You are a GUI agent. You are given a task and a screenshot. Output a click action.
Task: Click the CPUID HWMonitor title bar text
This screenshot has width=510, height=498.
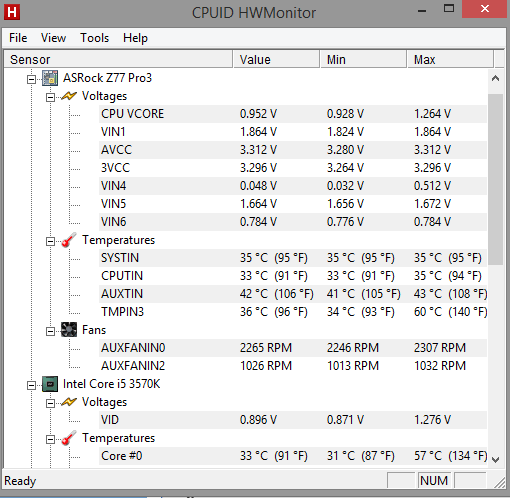[x=254, y=13]
